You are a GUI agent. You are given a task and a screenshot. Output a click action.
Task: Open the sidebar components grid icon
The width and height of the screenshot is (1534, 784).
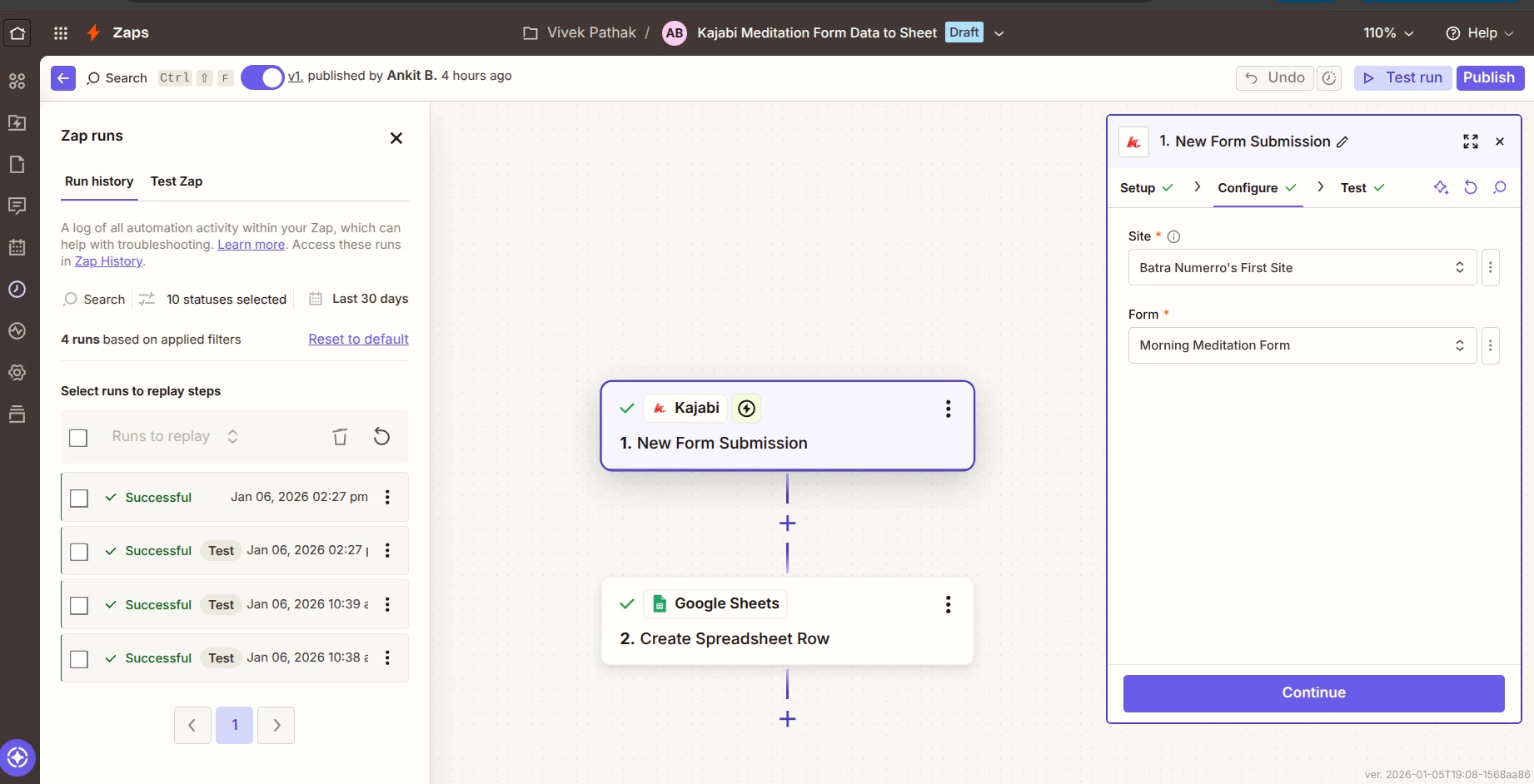[x=17, y=81]
